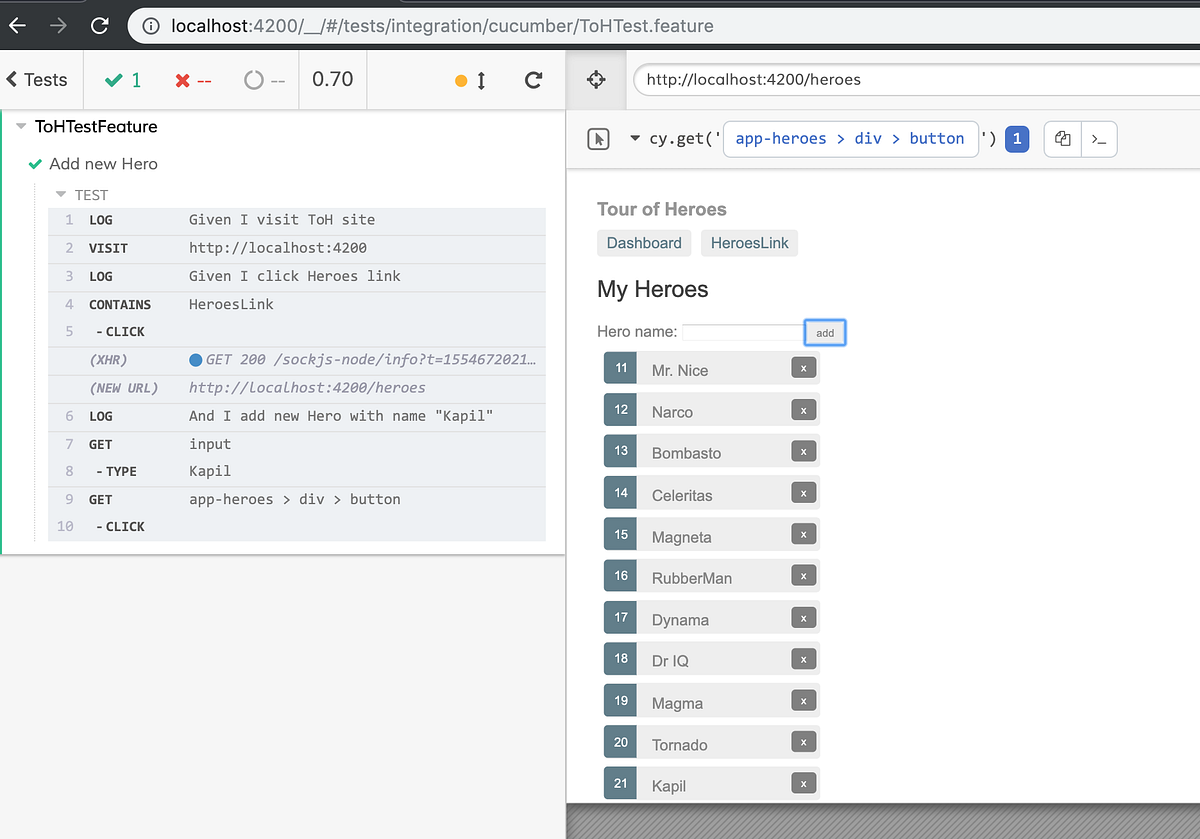The width and height of the screenshot is (1200, 839).
Task: Delete hero Kapil using its x button
Action: (803, 784)
